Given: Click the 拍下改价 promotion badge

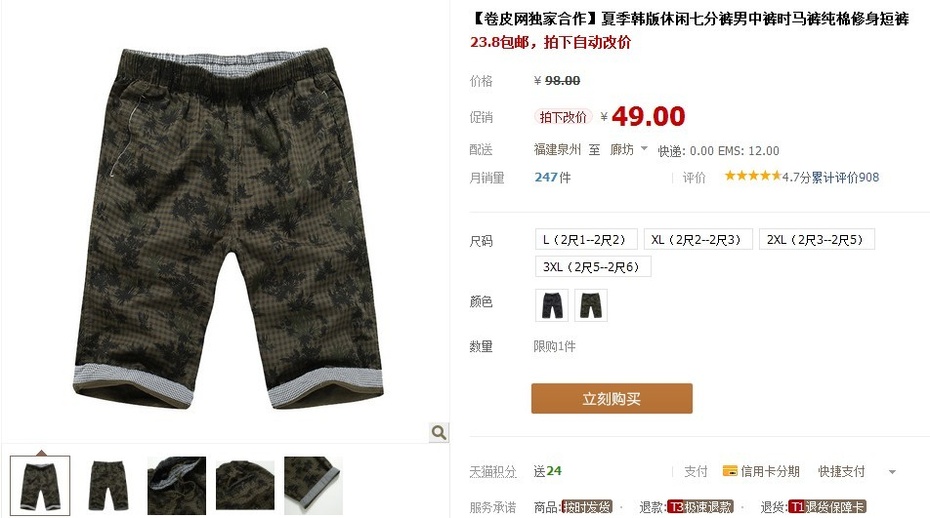Looking at the screenshot, I should (x=563, y=117).
